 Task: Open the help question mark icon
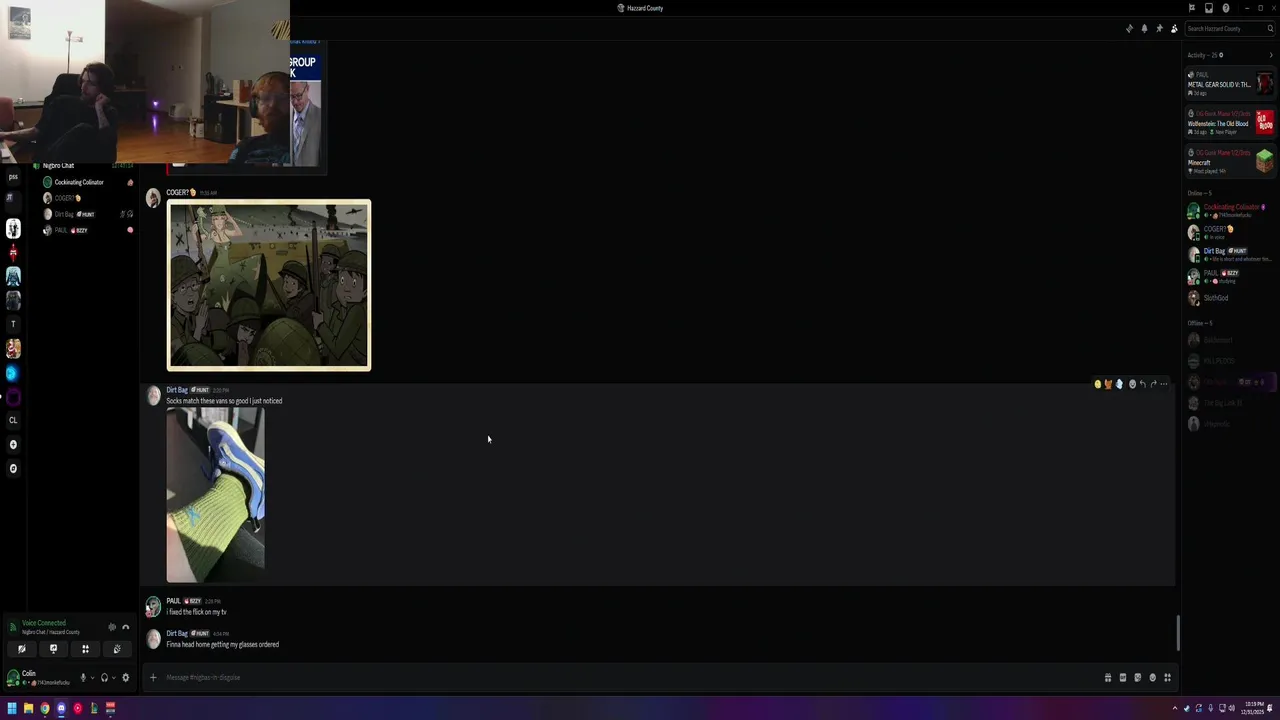coord(1226,8)
